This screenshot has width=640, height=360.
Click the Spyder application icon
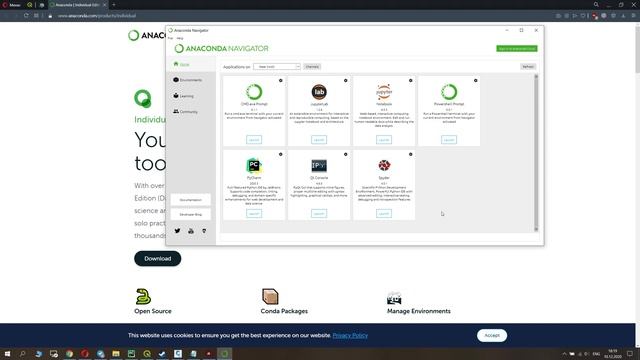pos(384,165)
